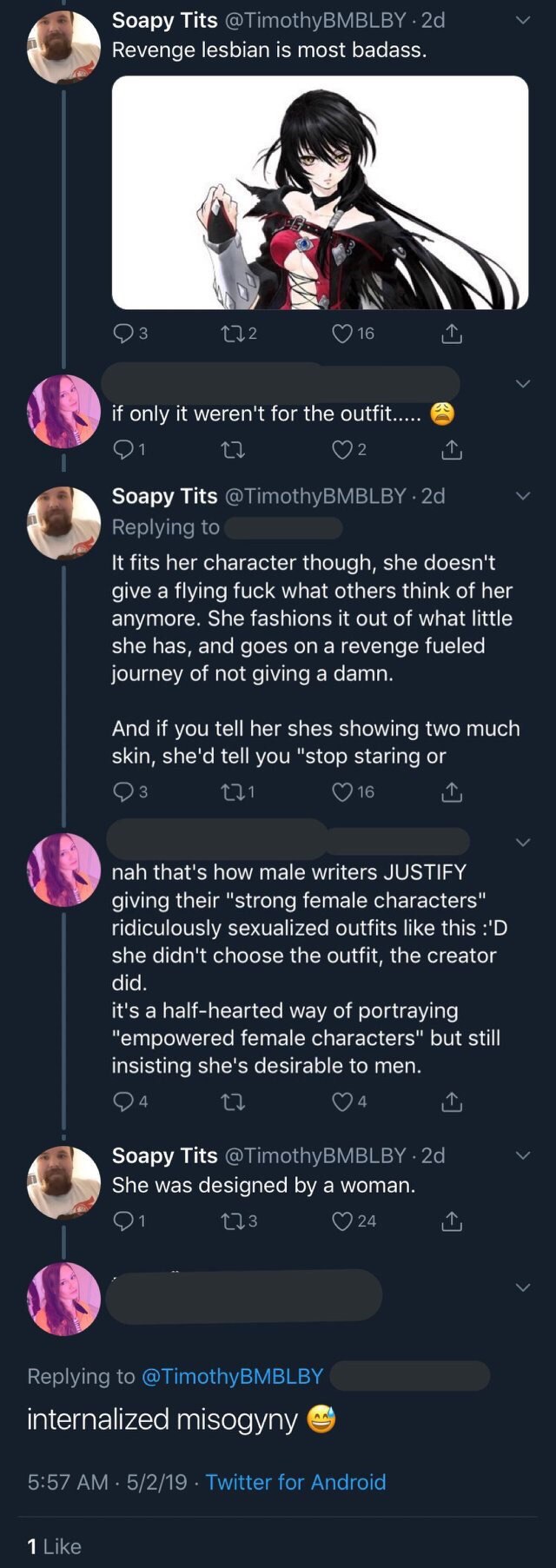Screen dimensions: 556x1568
Task: View who liked via '1 Like'
Action: 54,1546
